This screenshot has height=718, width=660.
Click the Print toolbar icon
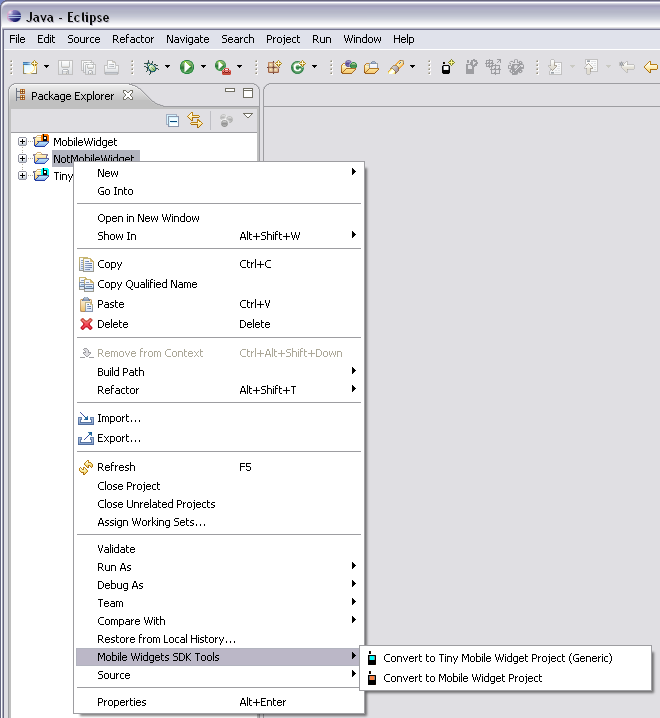[111, 67]
